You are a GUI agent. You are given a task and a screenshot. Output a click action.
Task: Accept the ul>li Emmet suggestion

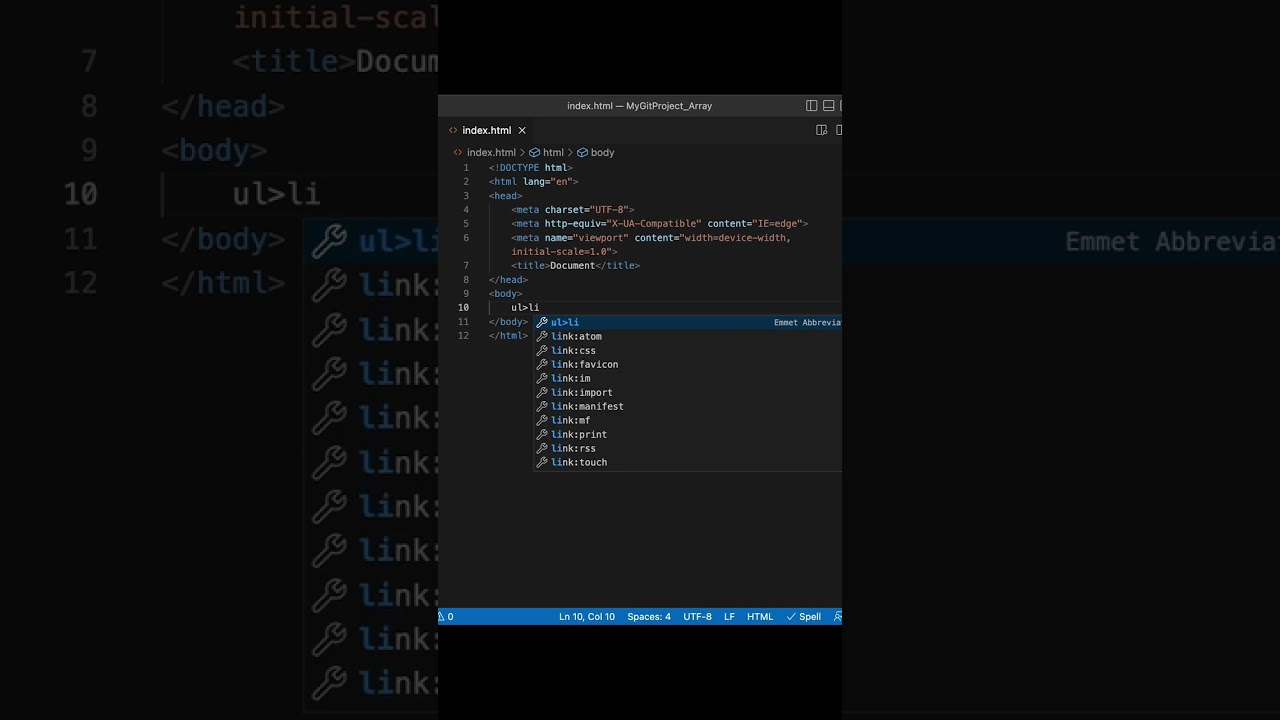point(688,322)
